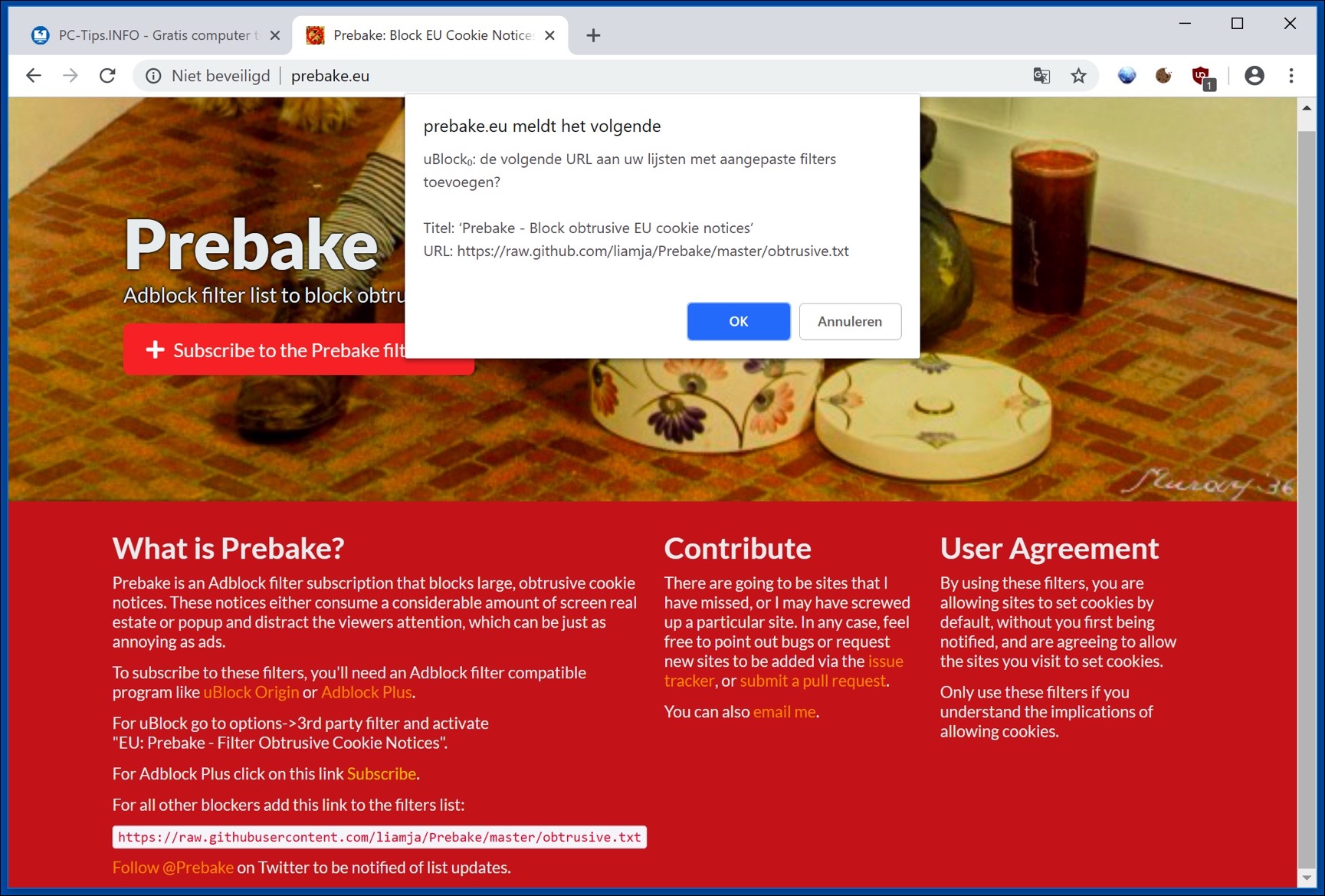Open the Chrome profile avatar menu
Image resolution: width=1325 pixels, height=896 pixels.
click(1254, 75)
